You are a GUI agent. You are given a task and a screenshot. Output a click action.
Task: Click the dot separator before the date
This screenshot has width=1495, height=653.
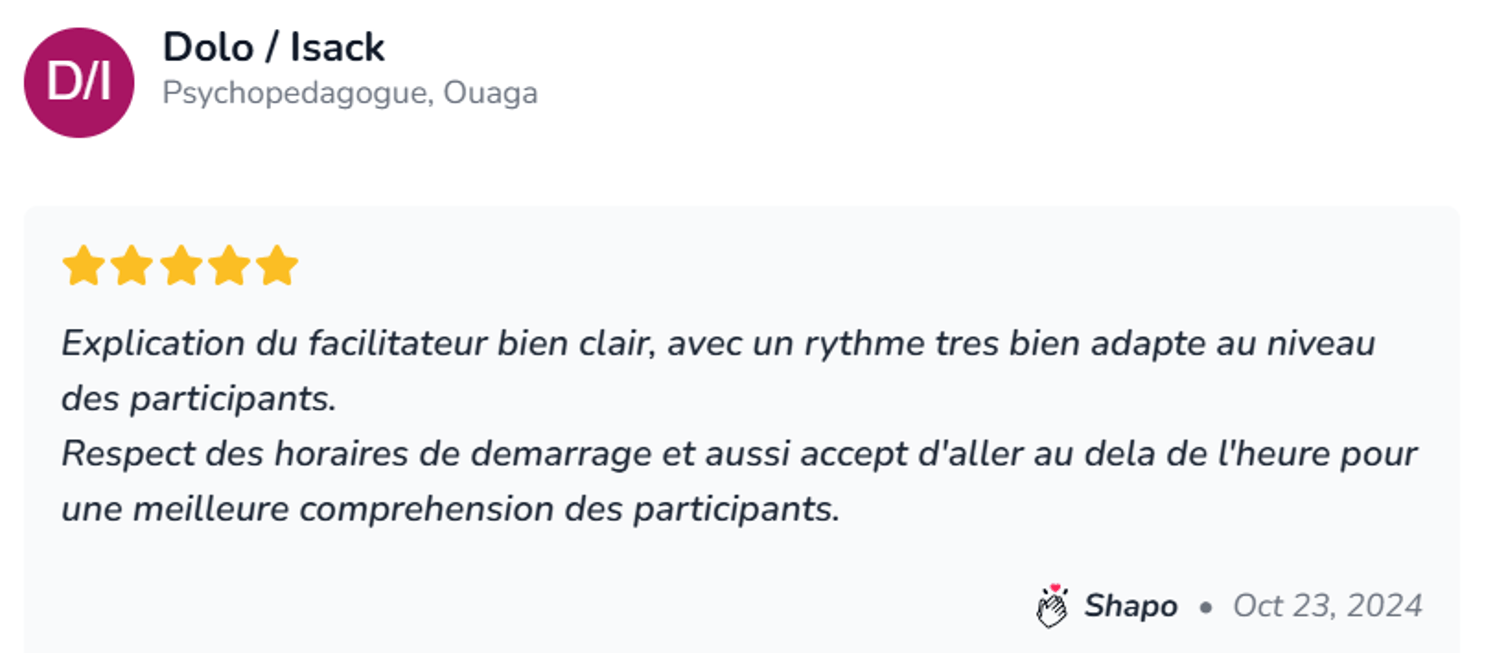(1205, 607)
